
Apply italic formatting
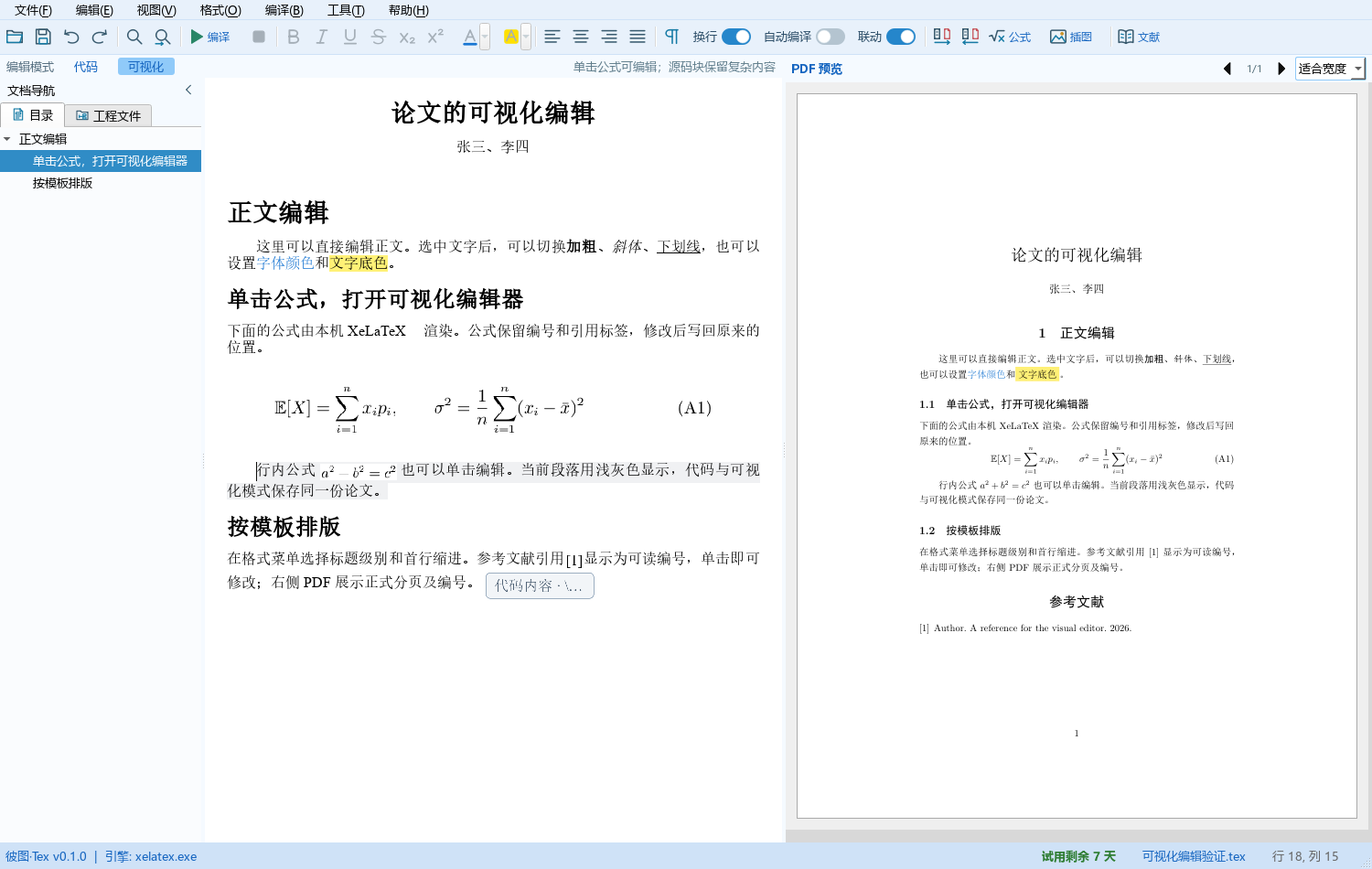click(x=322, y=37)
